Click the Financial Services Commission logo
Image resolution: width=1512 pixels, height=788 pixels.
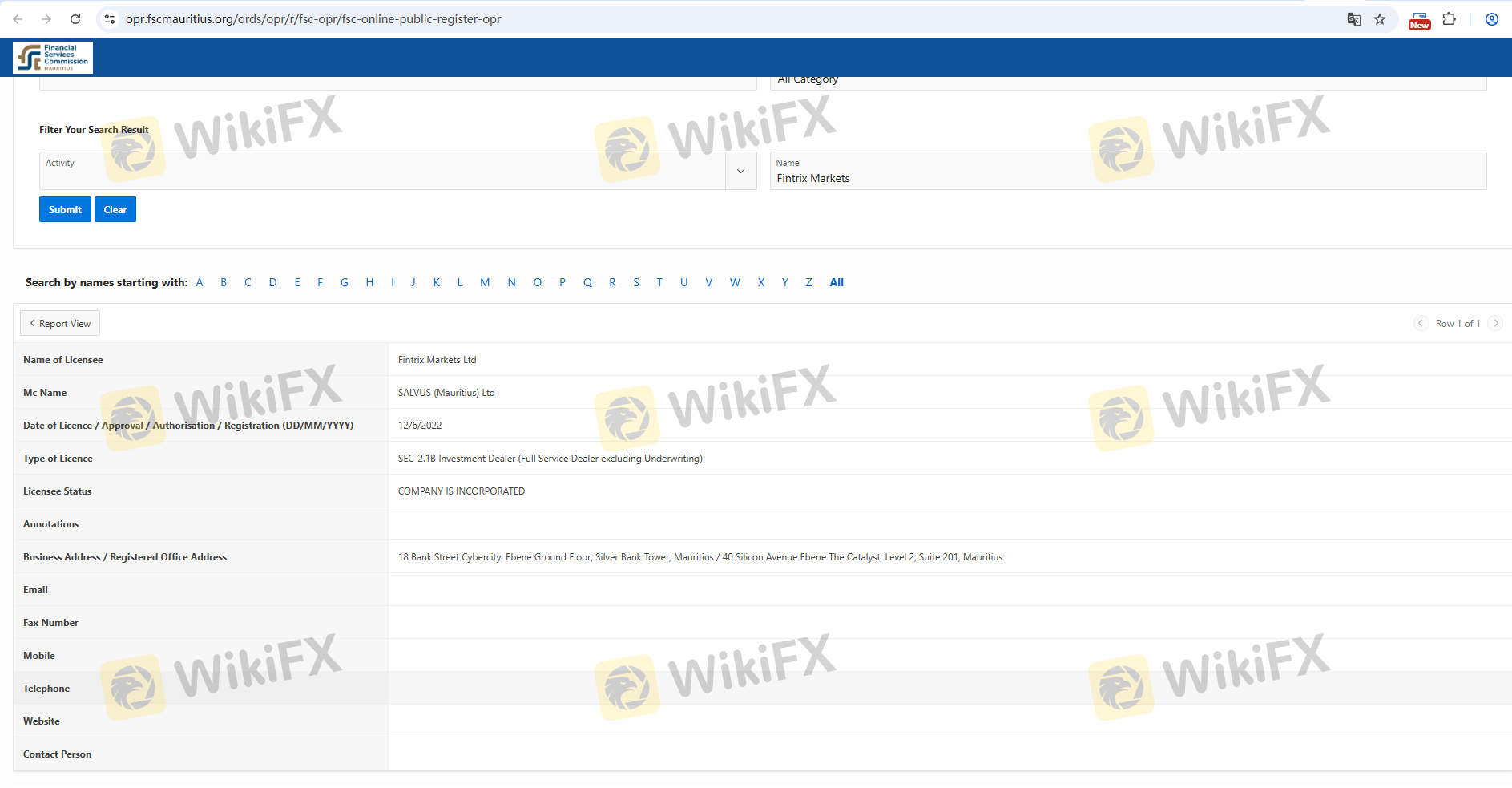53,58
